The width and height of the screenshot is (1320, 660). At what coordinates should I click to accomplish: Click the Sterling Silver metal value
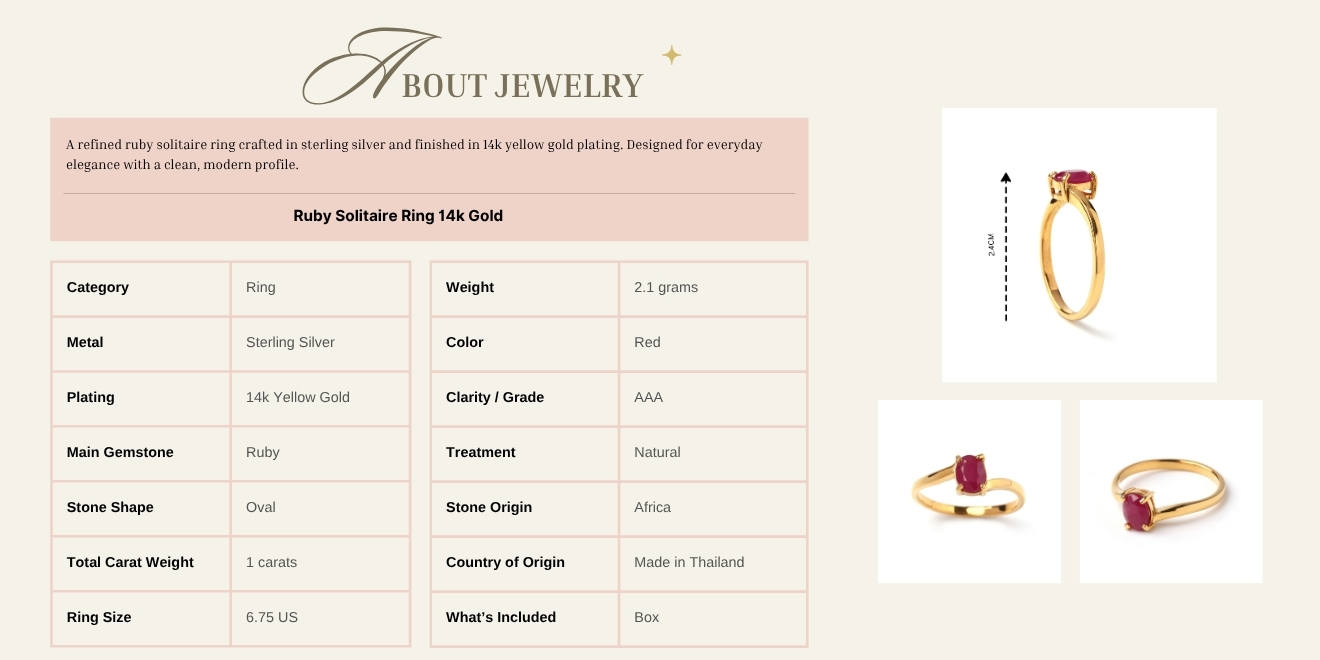290,342
